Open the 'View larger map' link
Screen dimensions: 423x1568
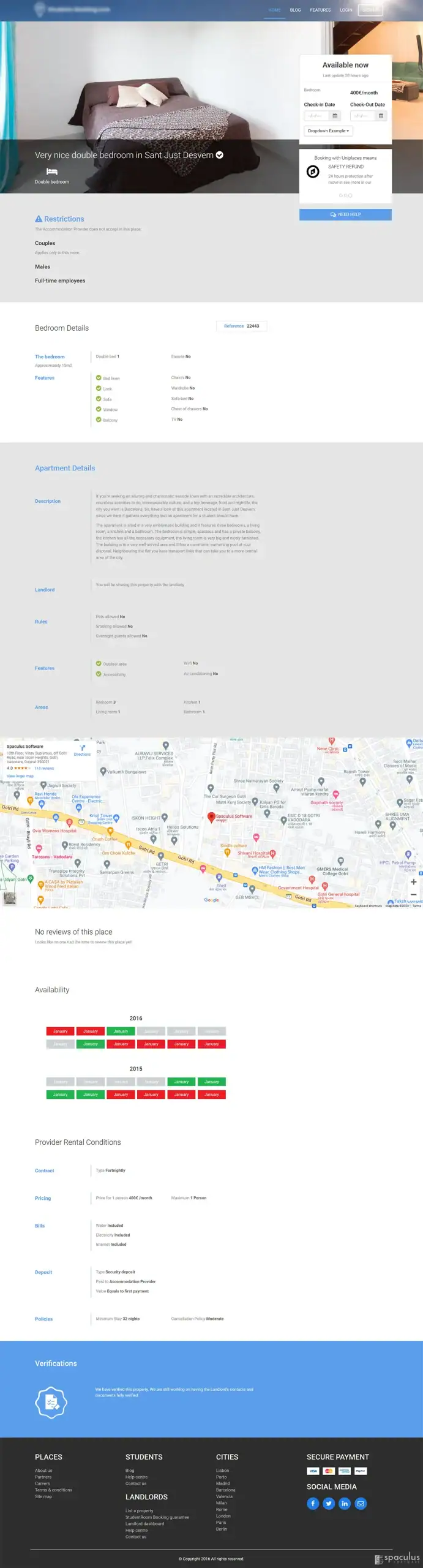(20, 776)
